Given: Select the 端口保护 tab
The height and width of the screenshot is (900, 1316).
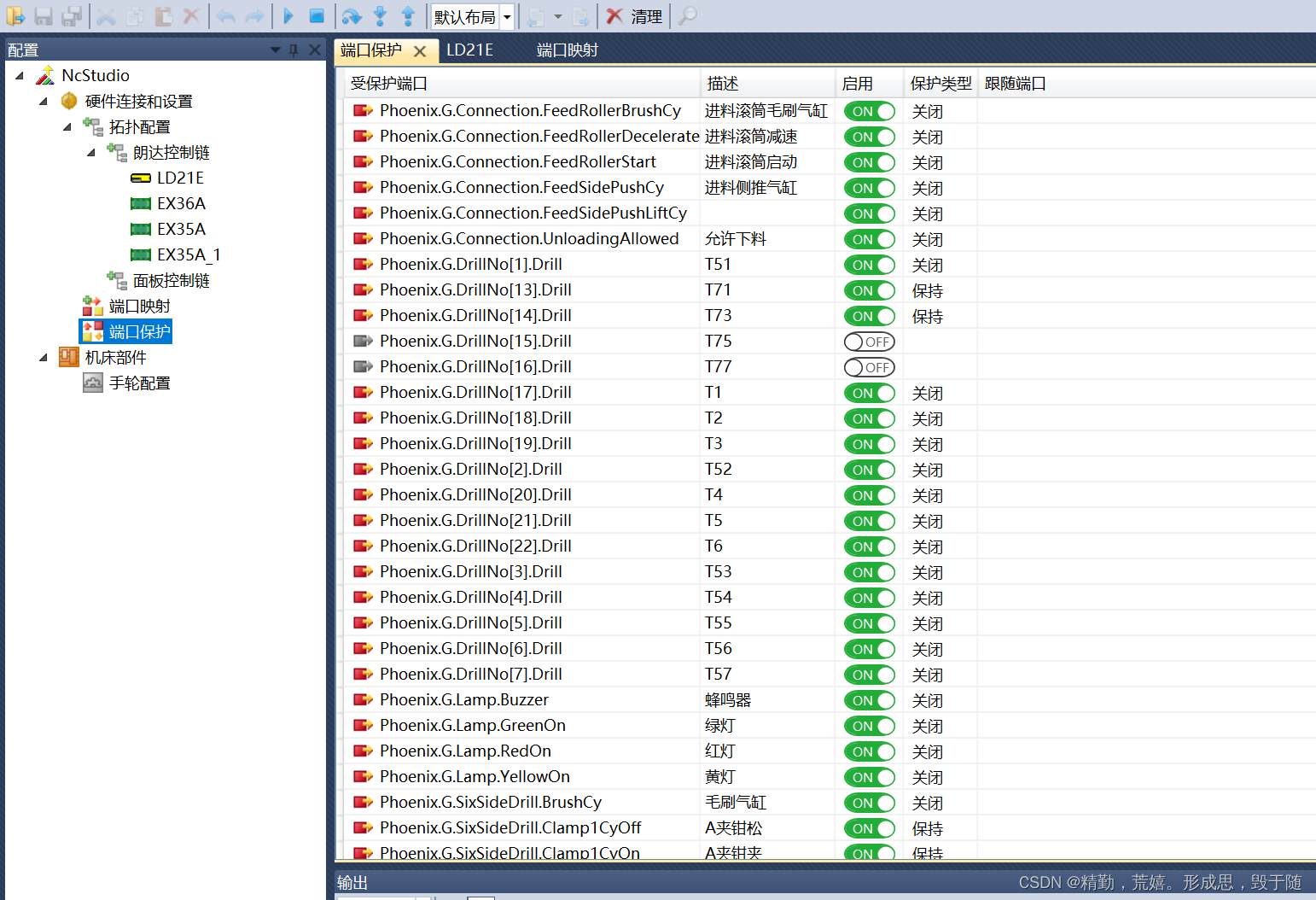Looking at the screenshot, I should pos(371,50).
